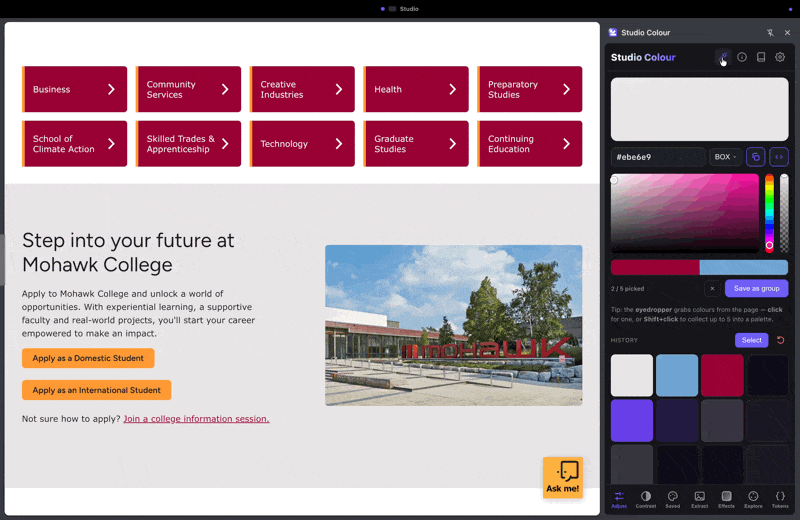The width and height of the screenshot is (800, 520).
Task: Open the Ask me! chat widget
Action: (563, 478)
